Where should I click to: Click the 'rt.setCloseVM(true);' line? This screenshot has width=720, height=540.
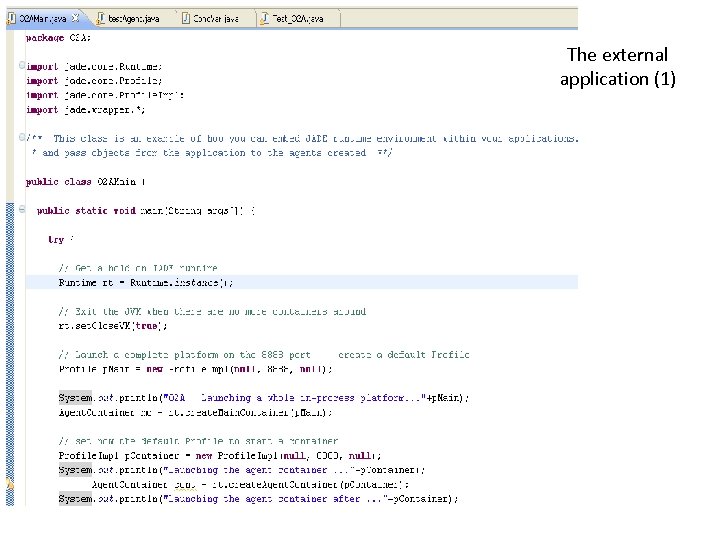(113, 326)
